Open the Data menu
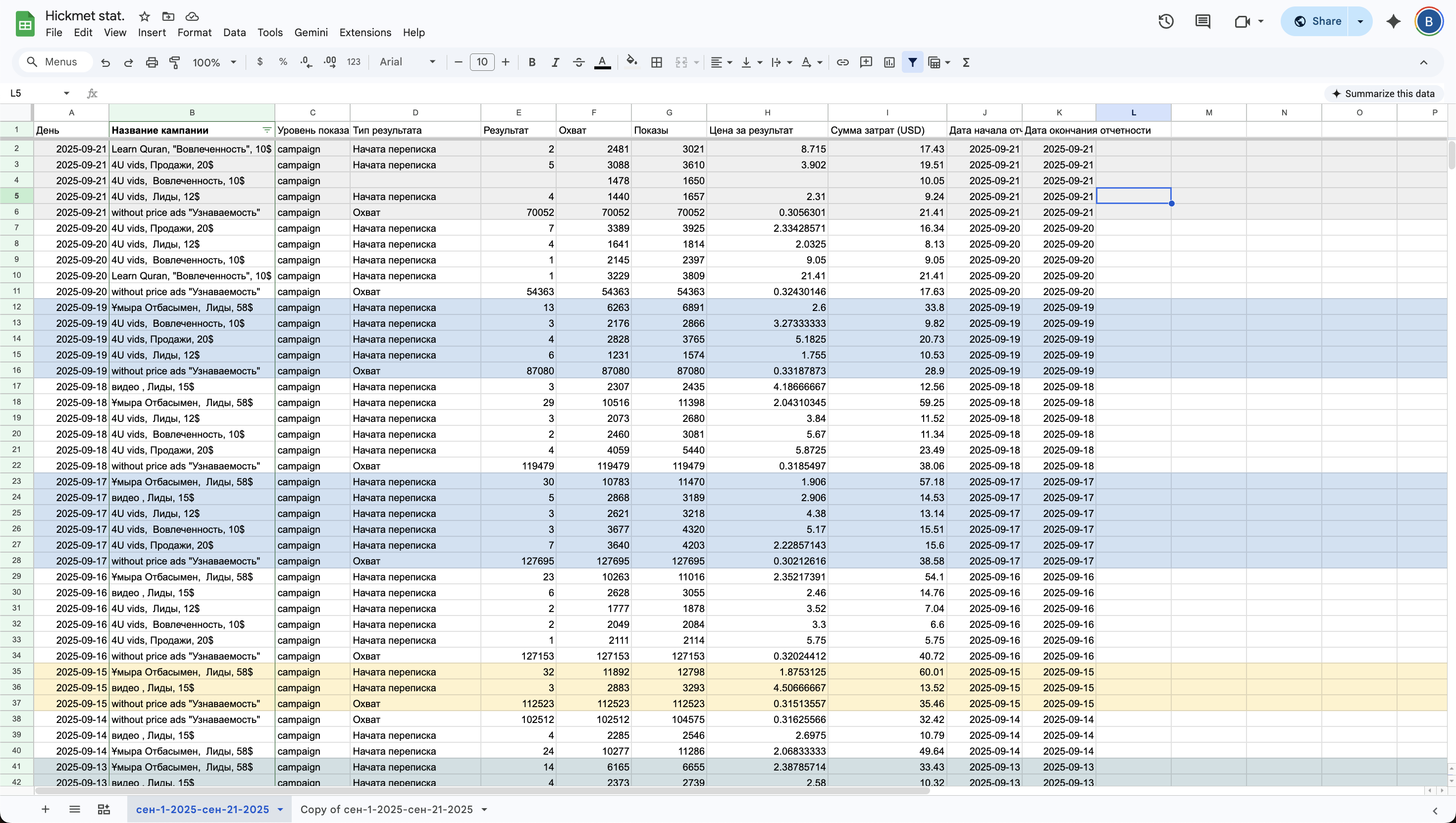This screenshot has height=823, width=1456. [x=235, y=33]
